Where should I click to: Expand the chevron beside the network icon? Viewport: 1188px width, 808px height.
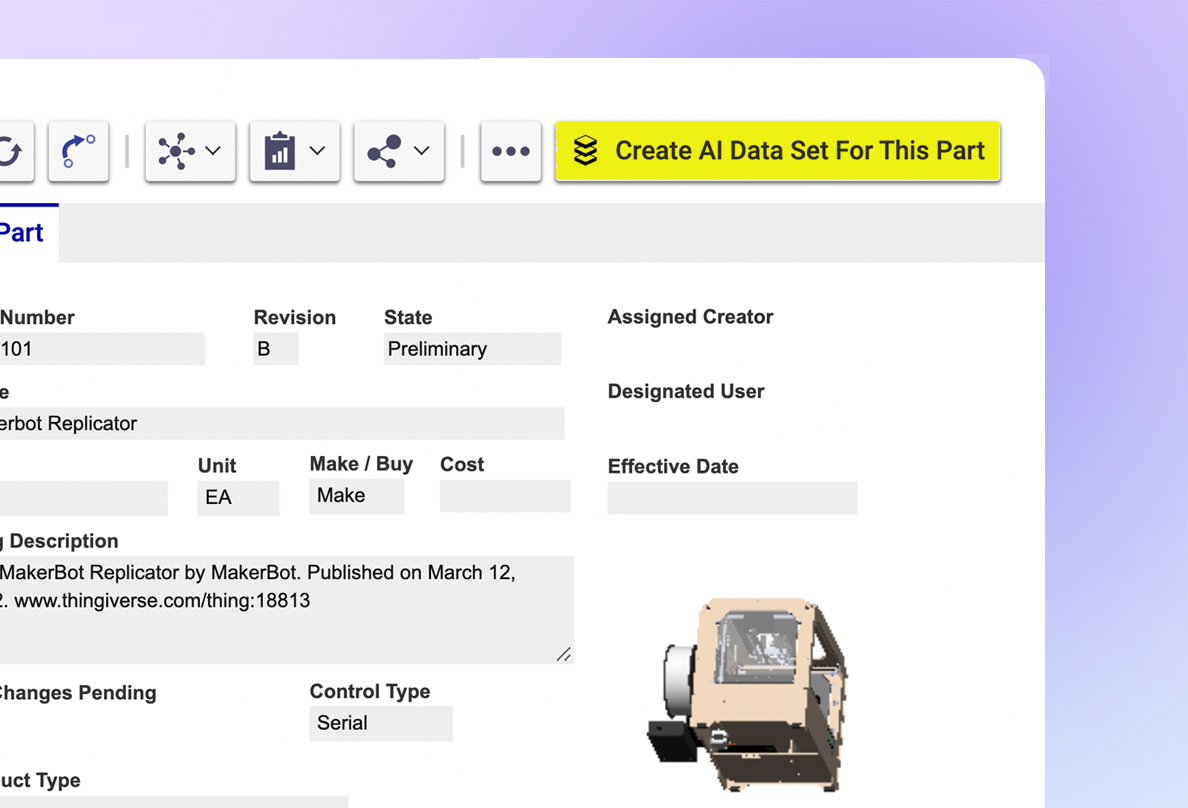point(213,151)
